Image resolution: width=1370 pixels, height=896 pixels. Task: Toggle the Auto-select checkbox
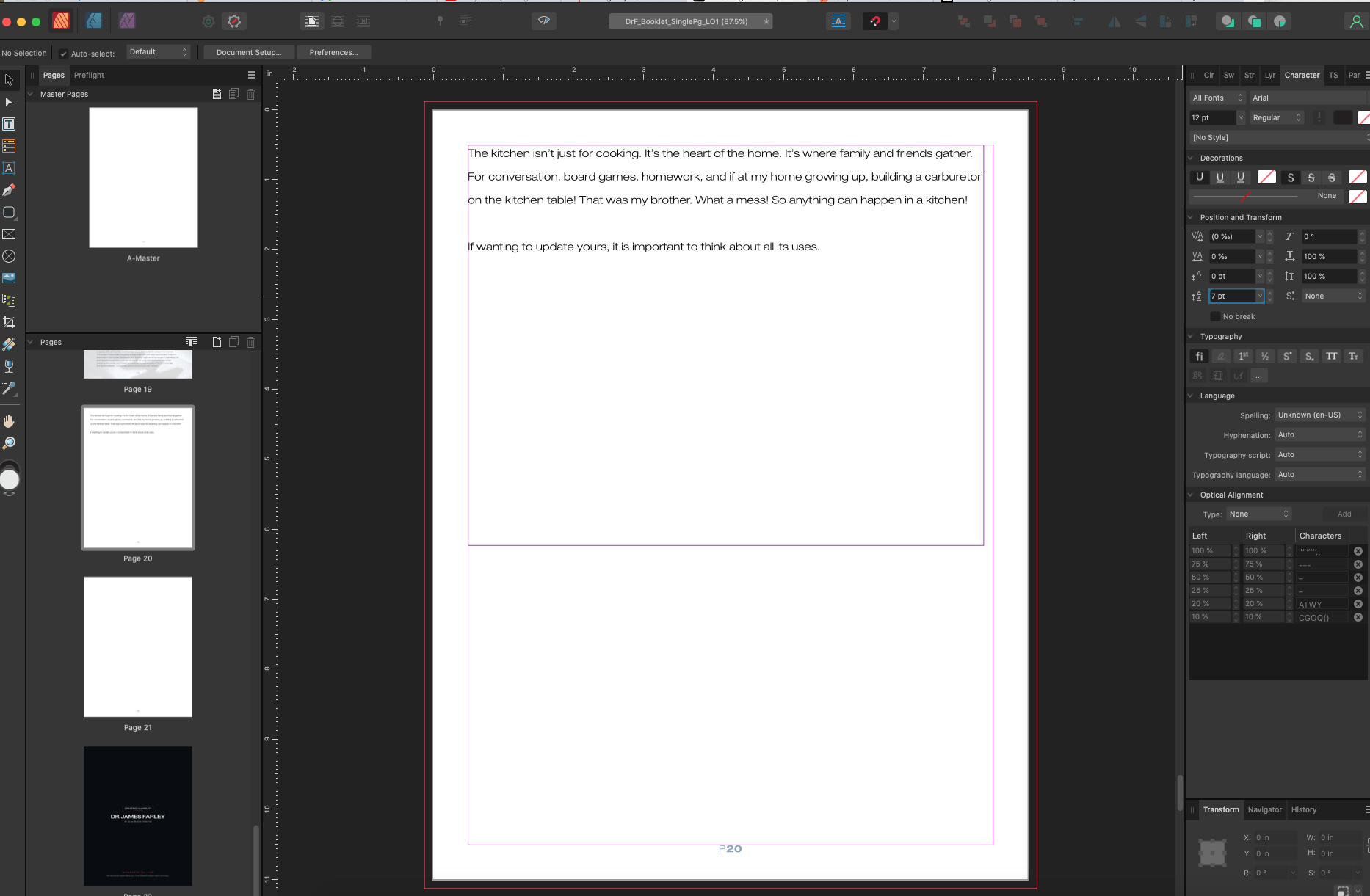point(65,52)
